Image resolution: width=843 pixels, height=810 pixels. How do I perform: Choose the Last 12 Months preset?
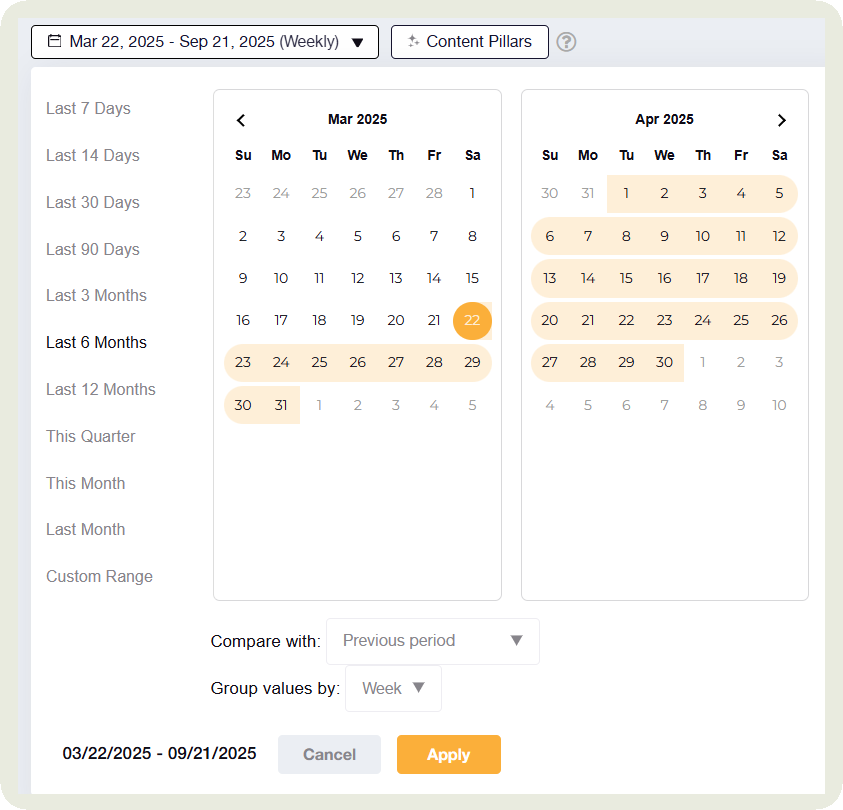[100, 389]
